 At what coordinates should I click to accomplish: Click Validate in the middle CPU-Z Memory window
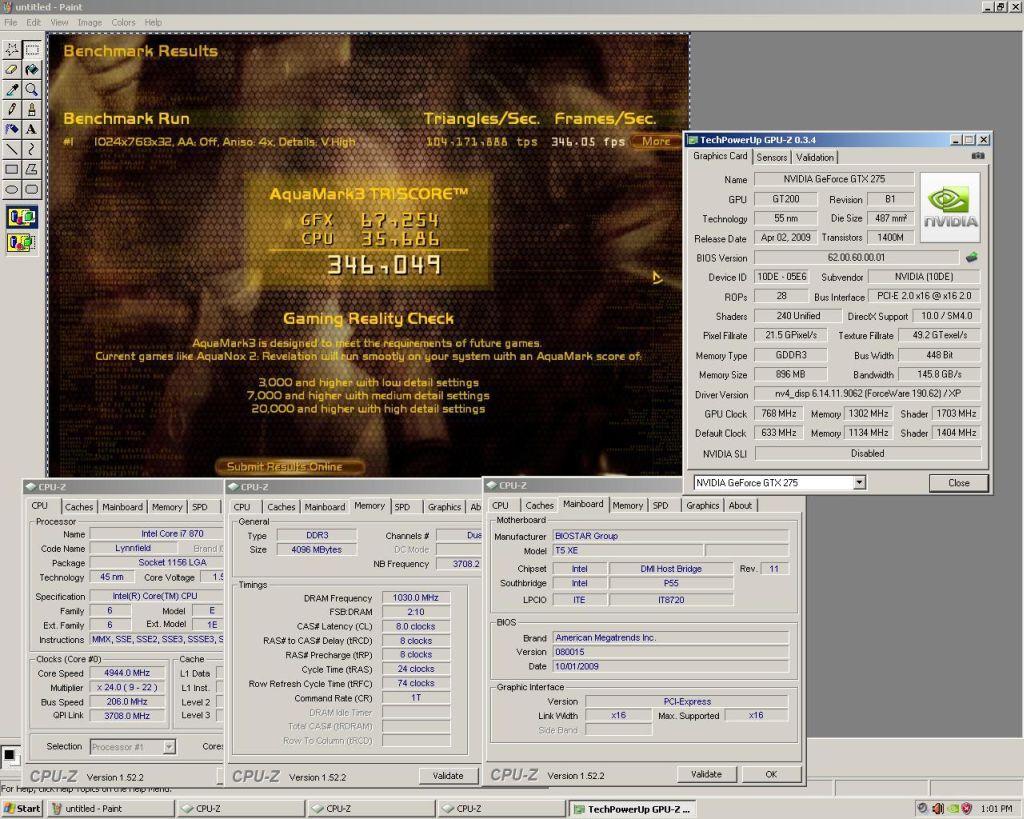click(448, 776)
